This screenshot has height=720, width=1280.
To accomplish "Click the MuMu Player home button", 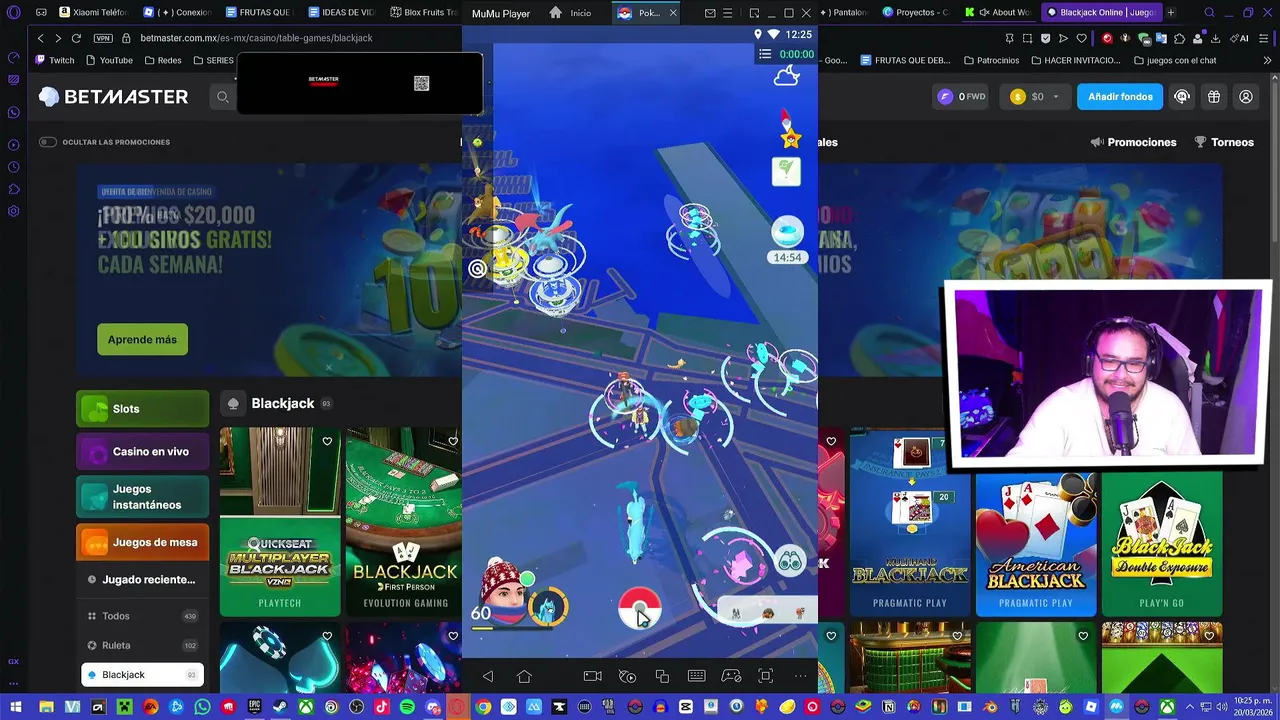I will pyautogui.click(x=524, y=676).
